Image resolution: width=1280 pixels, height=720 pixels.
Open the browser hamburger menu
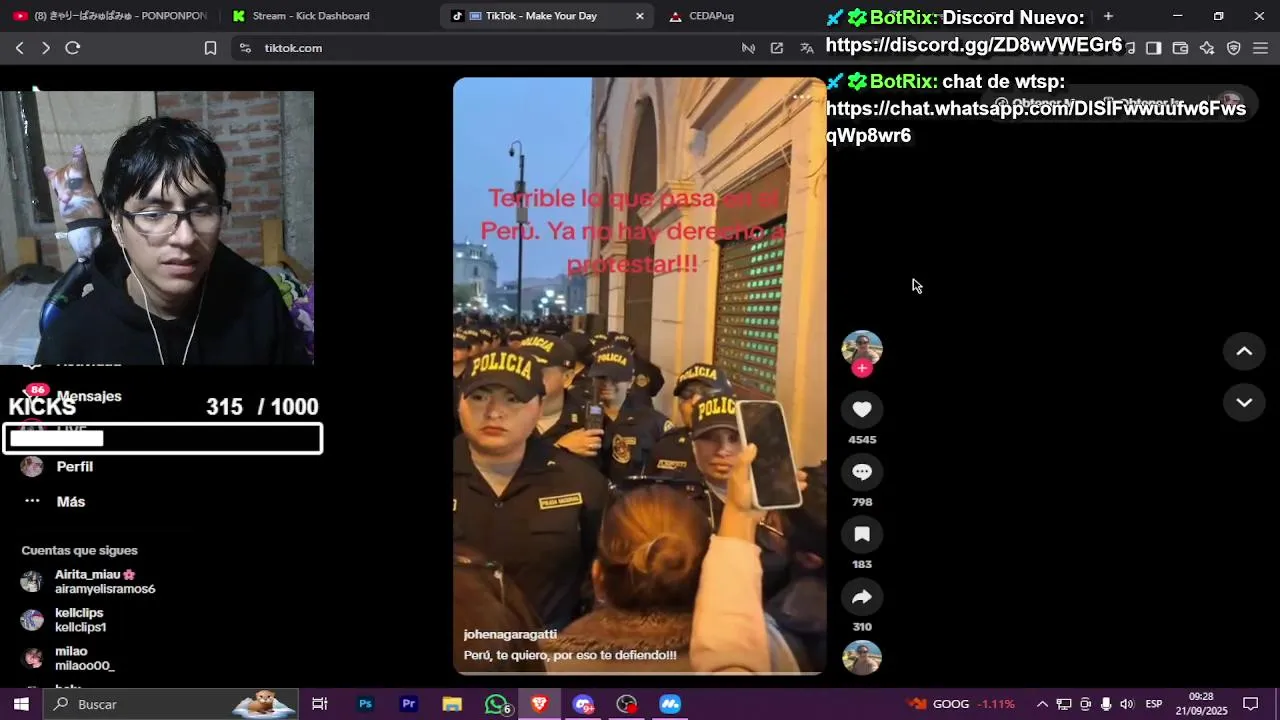click(x=1260, y=48)
